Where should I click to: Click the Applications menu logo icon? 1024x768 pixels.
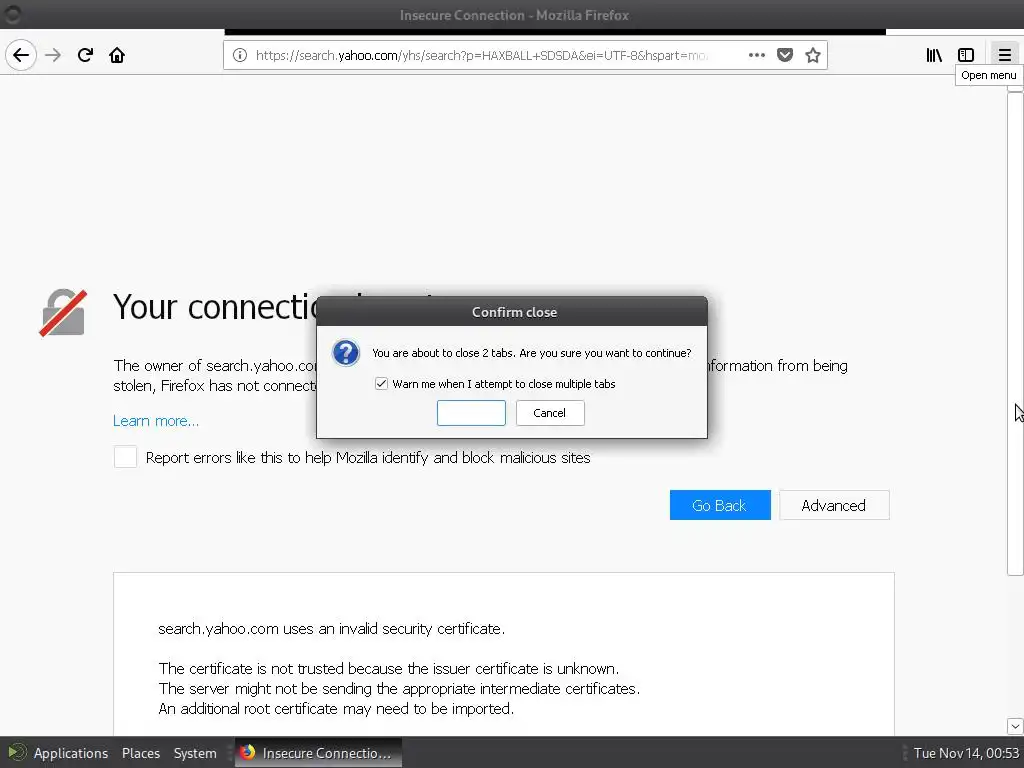(x=17, y=752)
